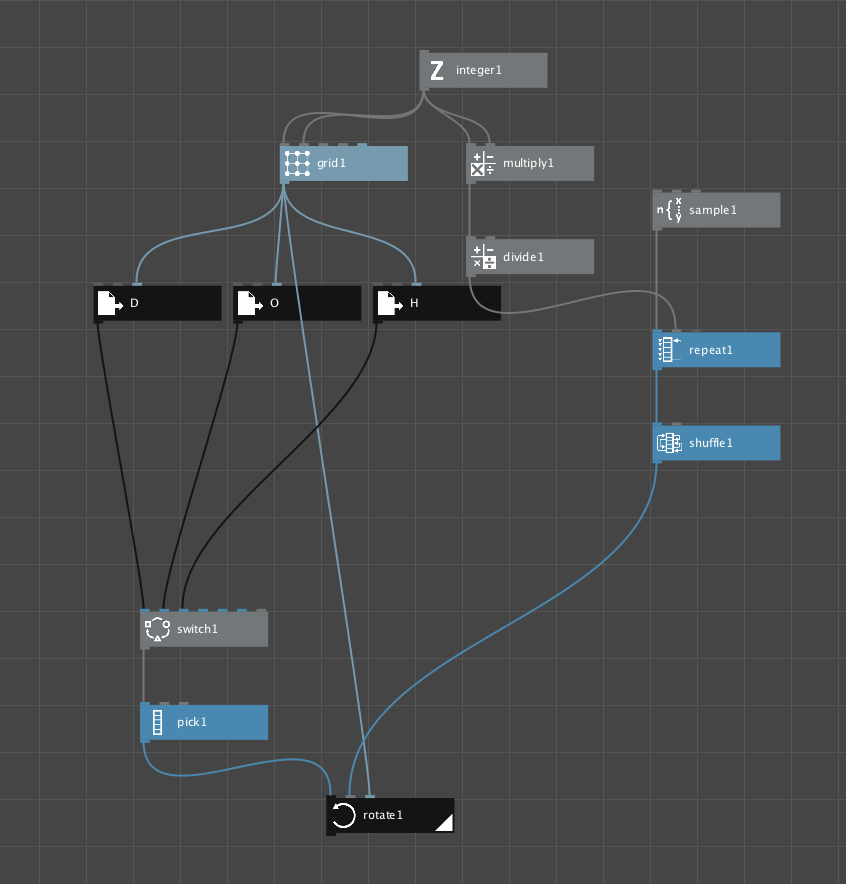Select the O import node label
846x884 pixels.
coord(274,303)
